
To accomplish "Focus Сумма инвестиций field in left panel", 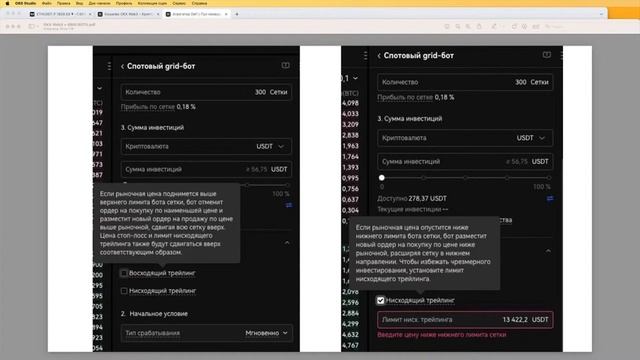I will (x=206, y=169).
